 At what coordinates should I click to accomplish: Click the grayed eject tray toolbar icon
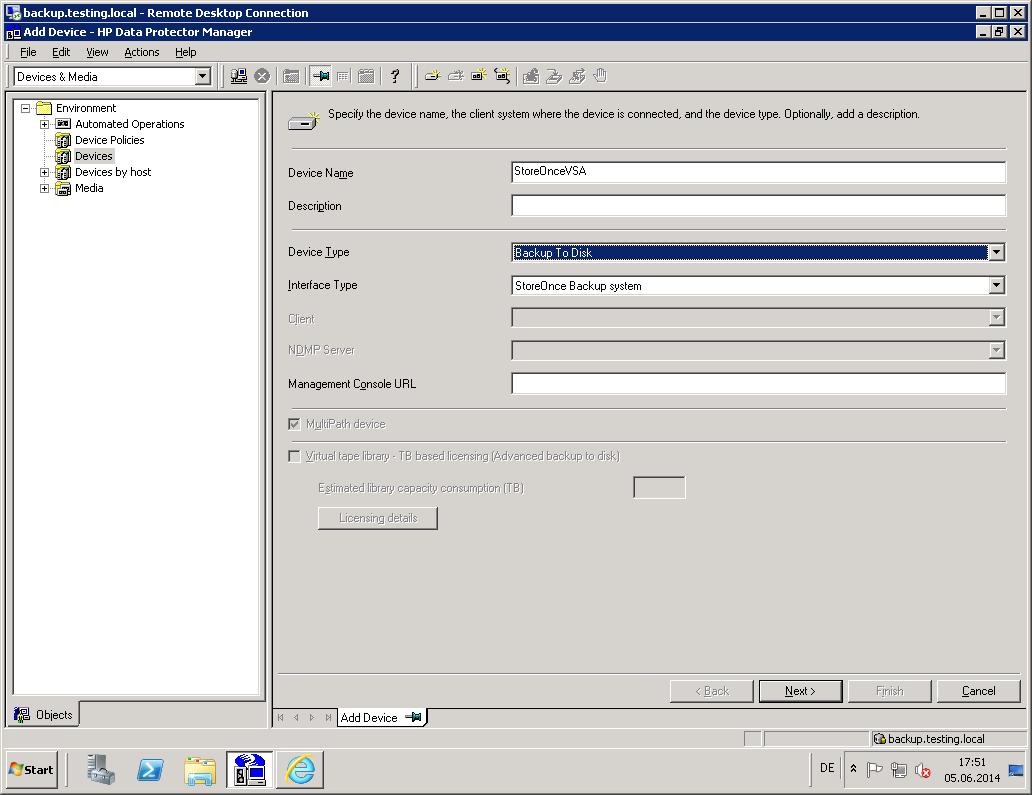click(x=554, y=76)
